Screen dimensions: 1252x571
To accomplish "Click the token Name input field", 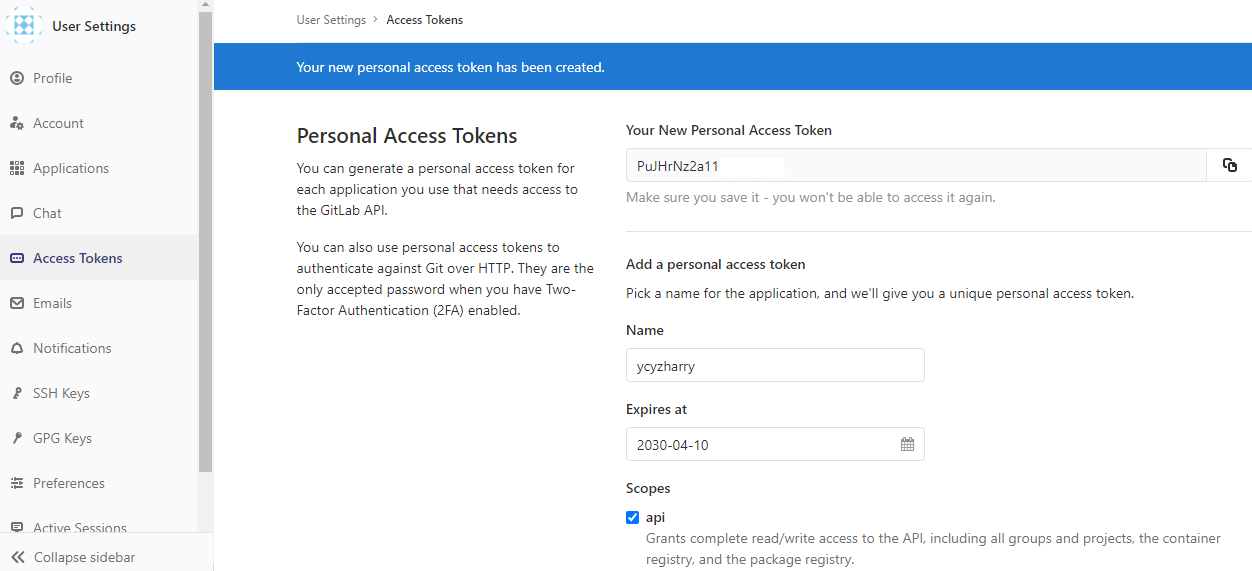I will coord(774,366).
